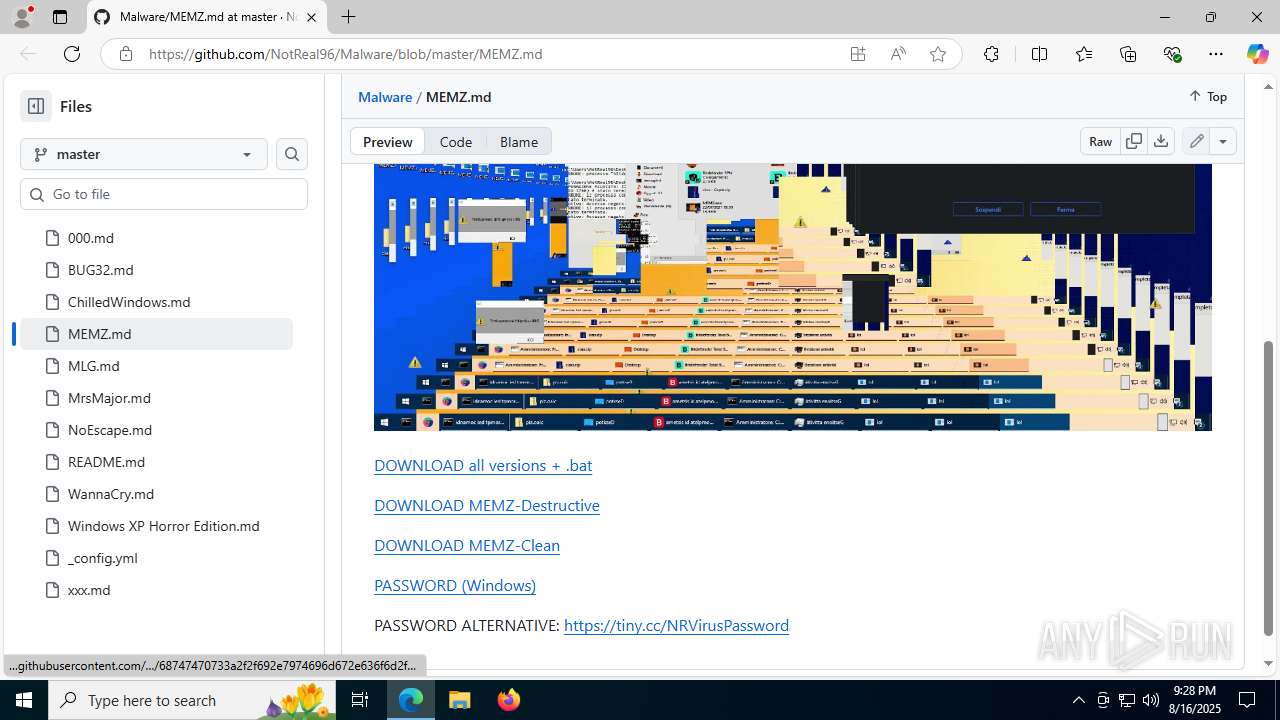Go back in browser
1280x720 pixels.
tap(28, 54)
